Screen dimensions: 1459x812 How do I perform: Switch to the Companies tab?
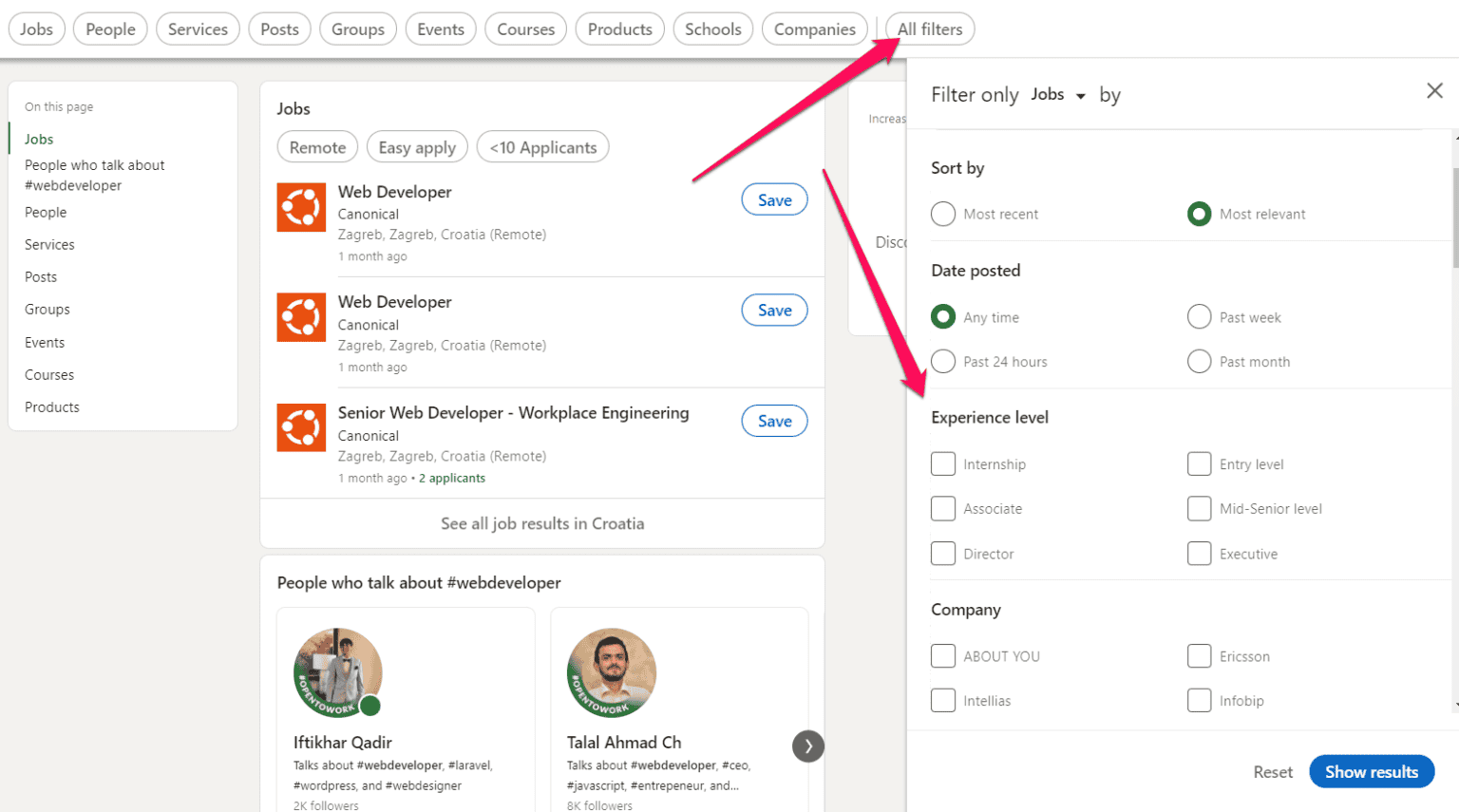click(814, 28)
